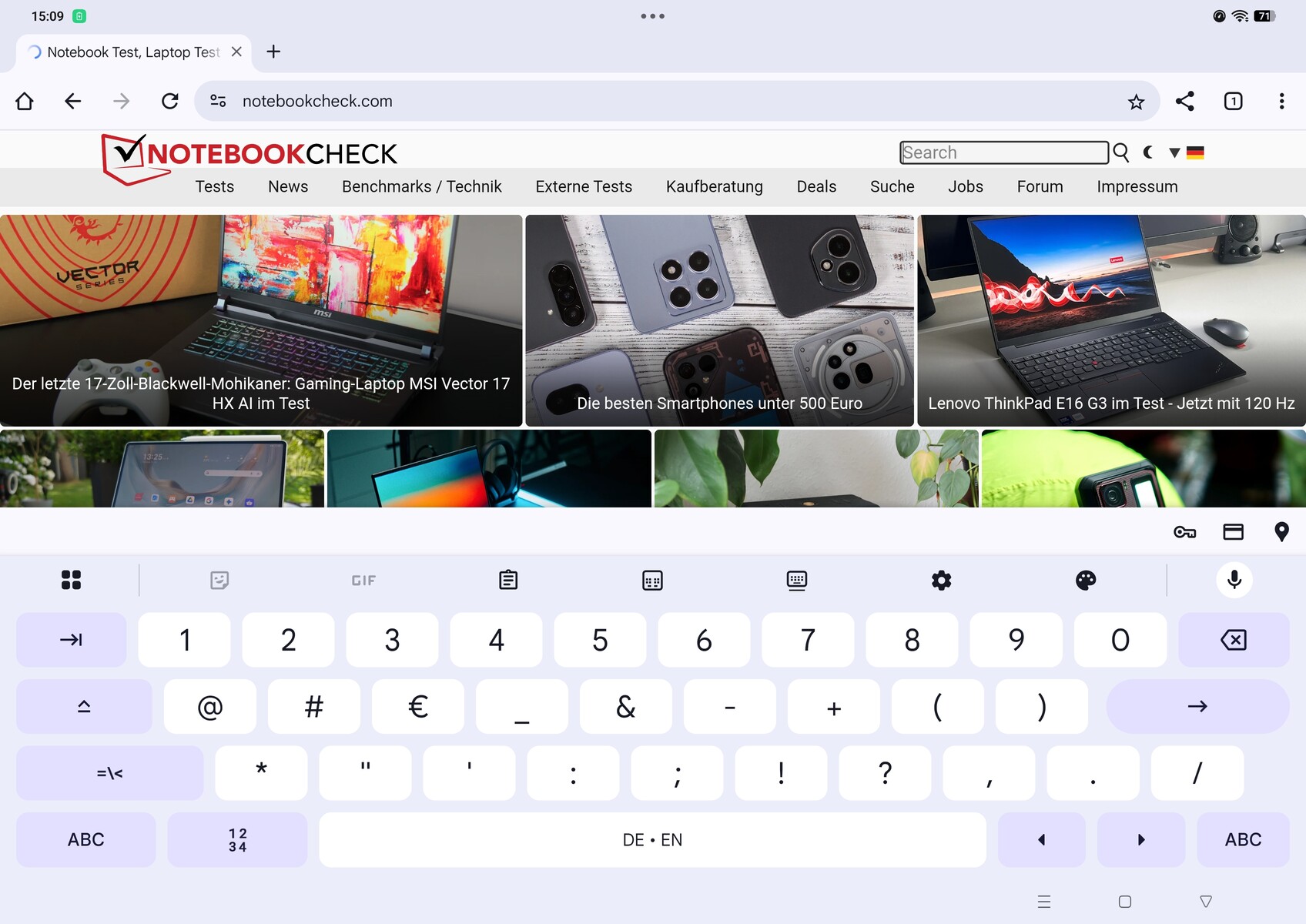Open the News menu item

click(x=288, y=186)
